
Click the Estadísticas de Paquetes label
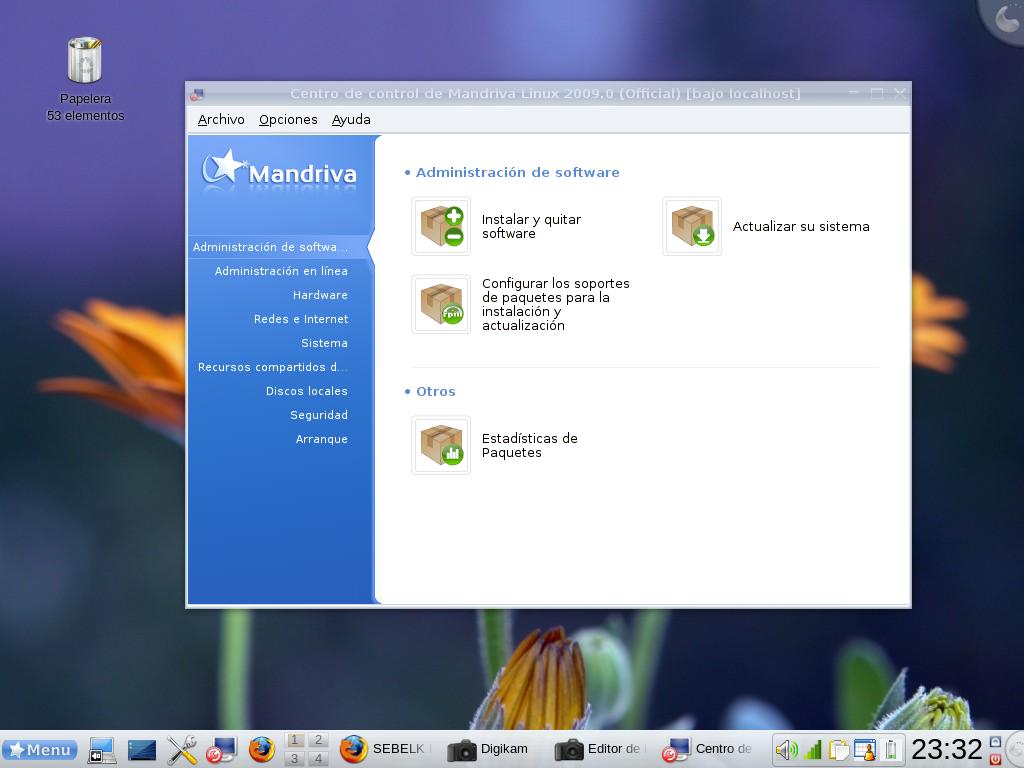[x=530, y=445]
